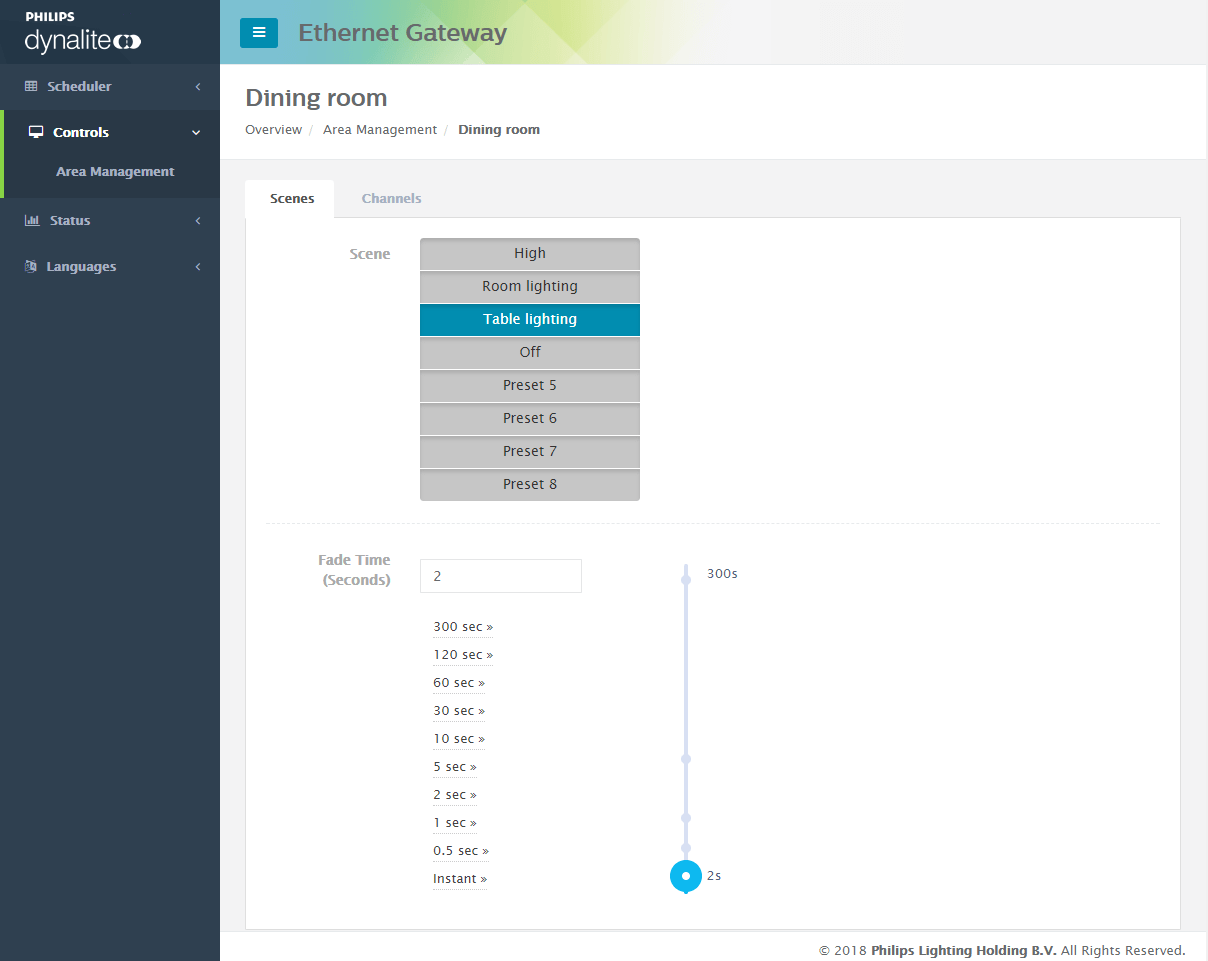The width and height of the screenshot is (1208, 961).
Task: Expand the Languages menu chevron
Action: [197, 266]
